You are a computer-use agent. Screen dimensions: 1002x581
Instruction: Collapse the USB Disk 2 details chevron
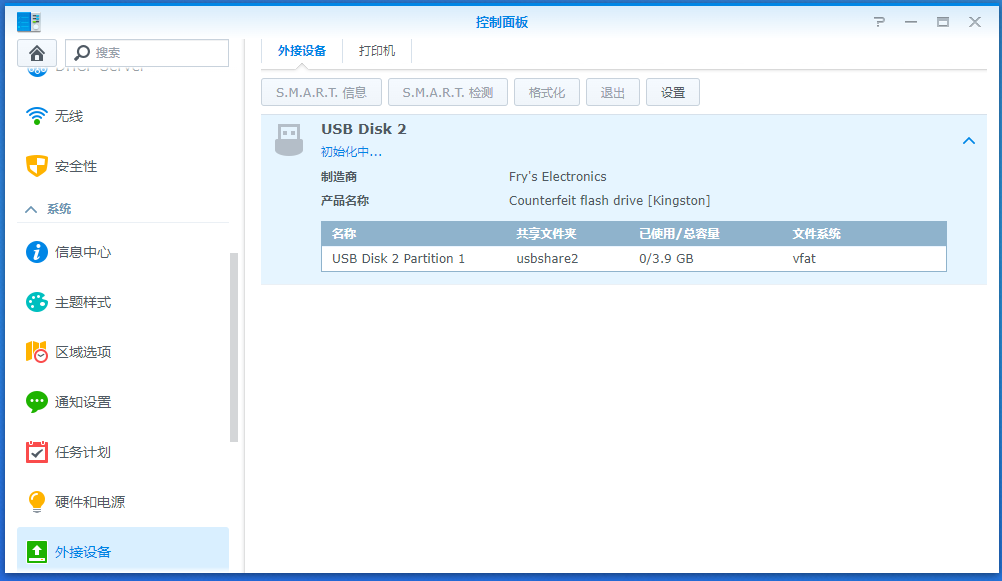pos(969,141)
